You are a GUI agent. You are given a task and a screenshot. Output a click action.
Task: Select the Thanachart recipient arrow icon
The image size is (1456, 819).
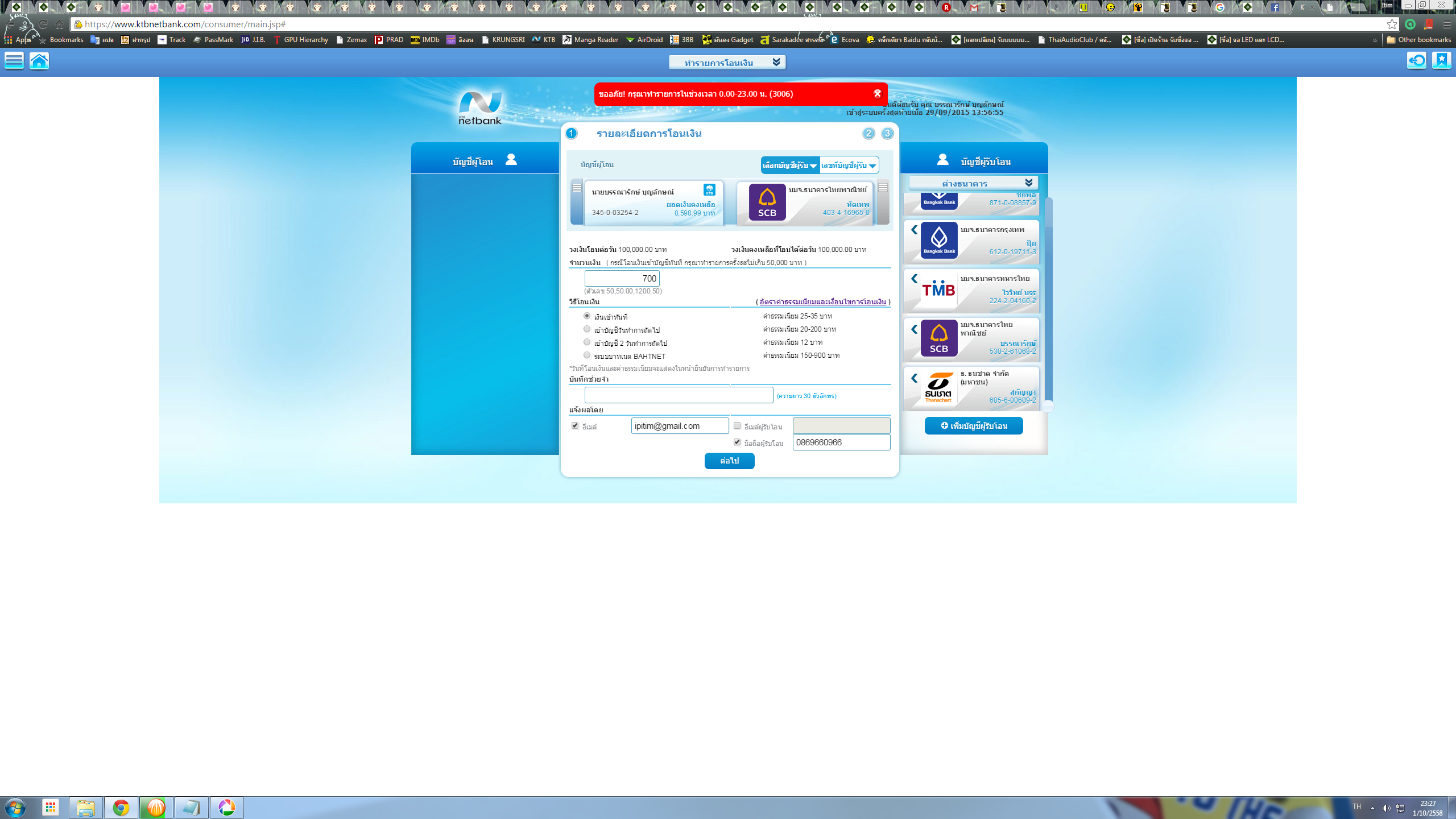click(x=914, y=378)
